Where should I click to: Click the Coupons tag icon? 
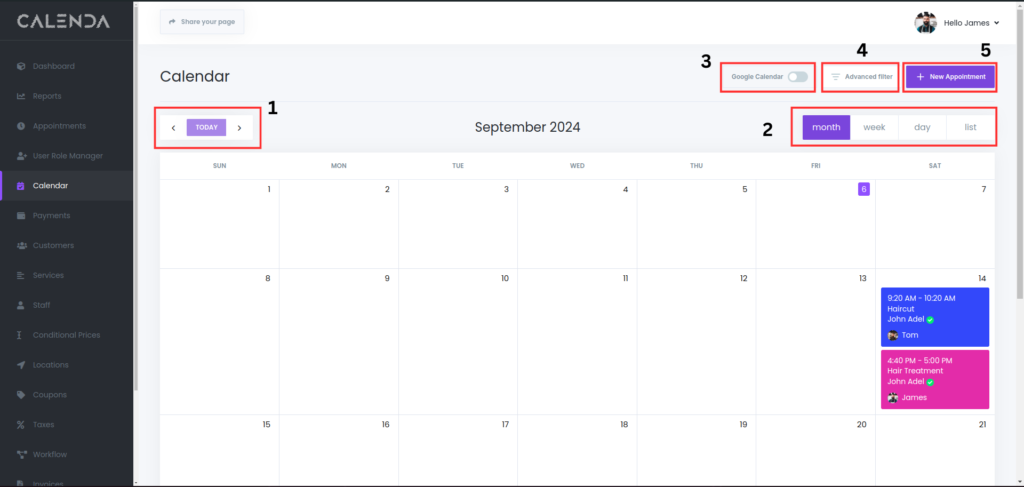pyautogui.click(x=21, y=395)
